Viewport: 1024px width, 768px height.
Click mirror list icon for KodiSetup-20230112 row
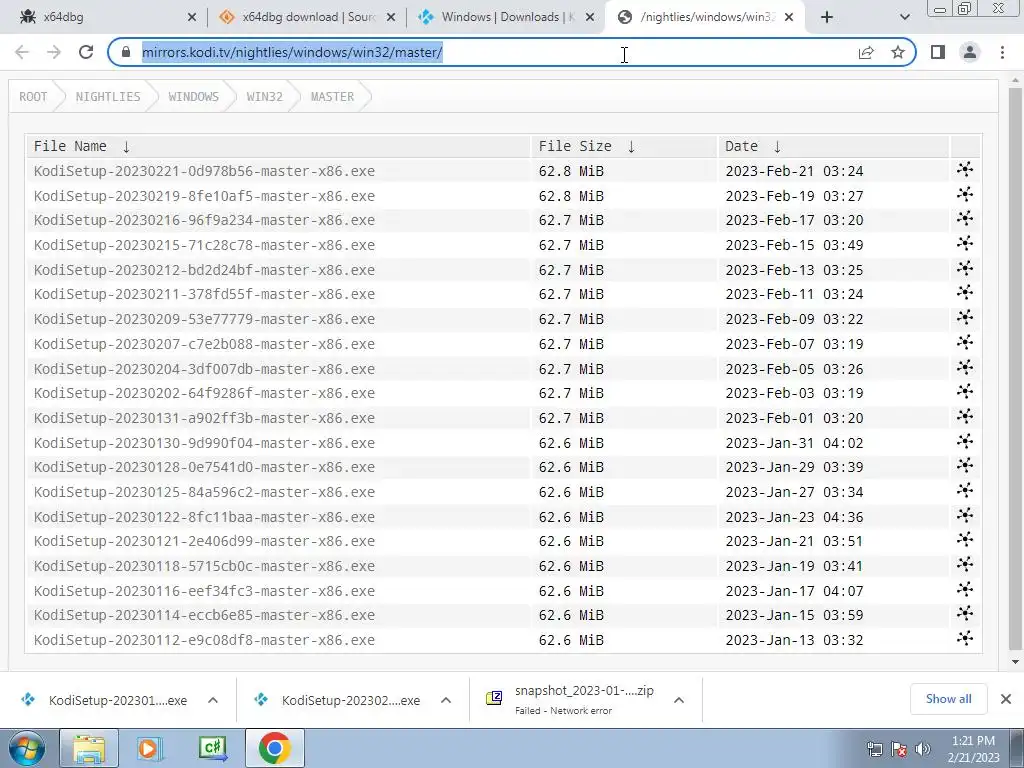(965, 638)
